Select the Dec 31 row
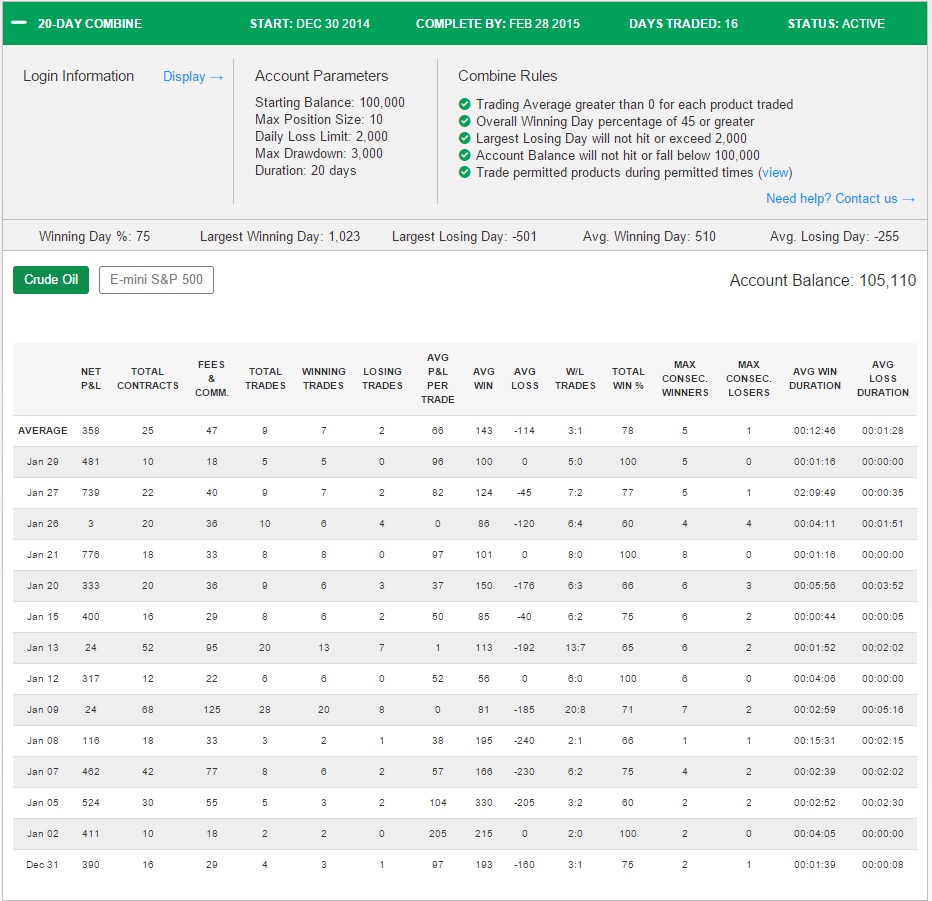Screen dimensions: 932x901 coord(465,865)
